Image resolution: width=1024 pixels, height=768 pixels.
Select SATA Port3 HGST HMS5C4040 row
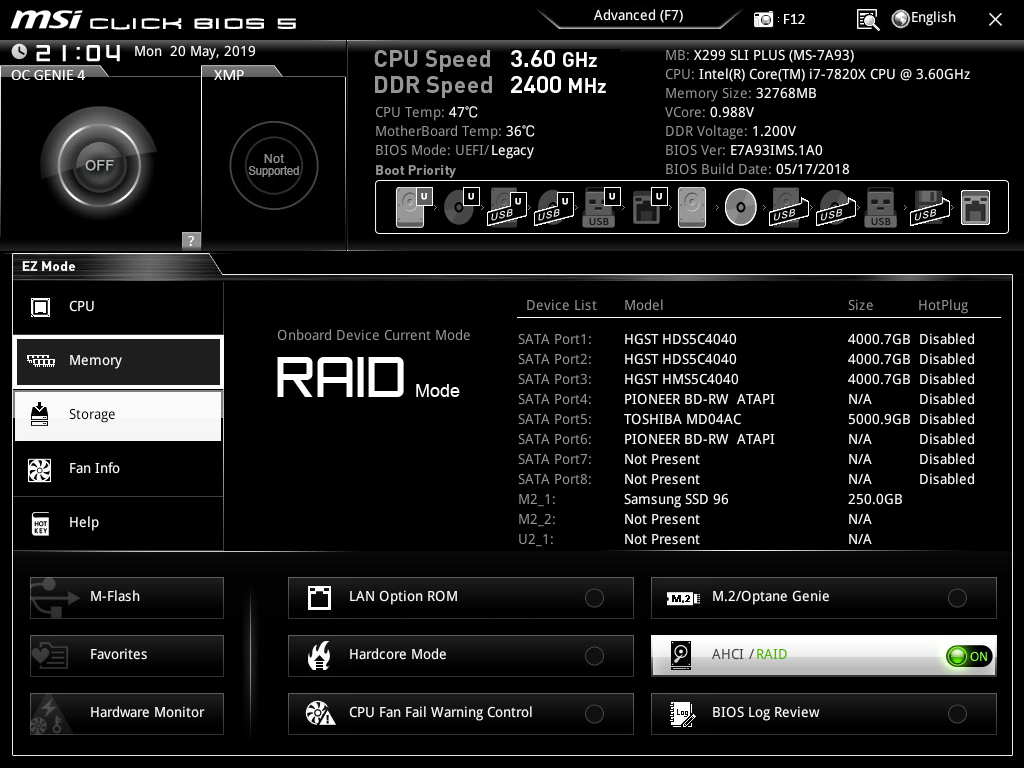746,379
